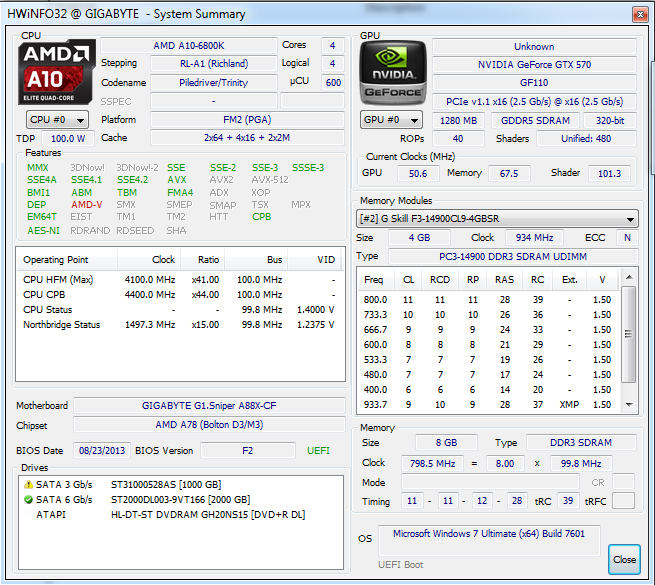Click the 1280 MB video memory field

(x=458, y=121)
